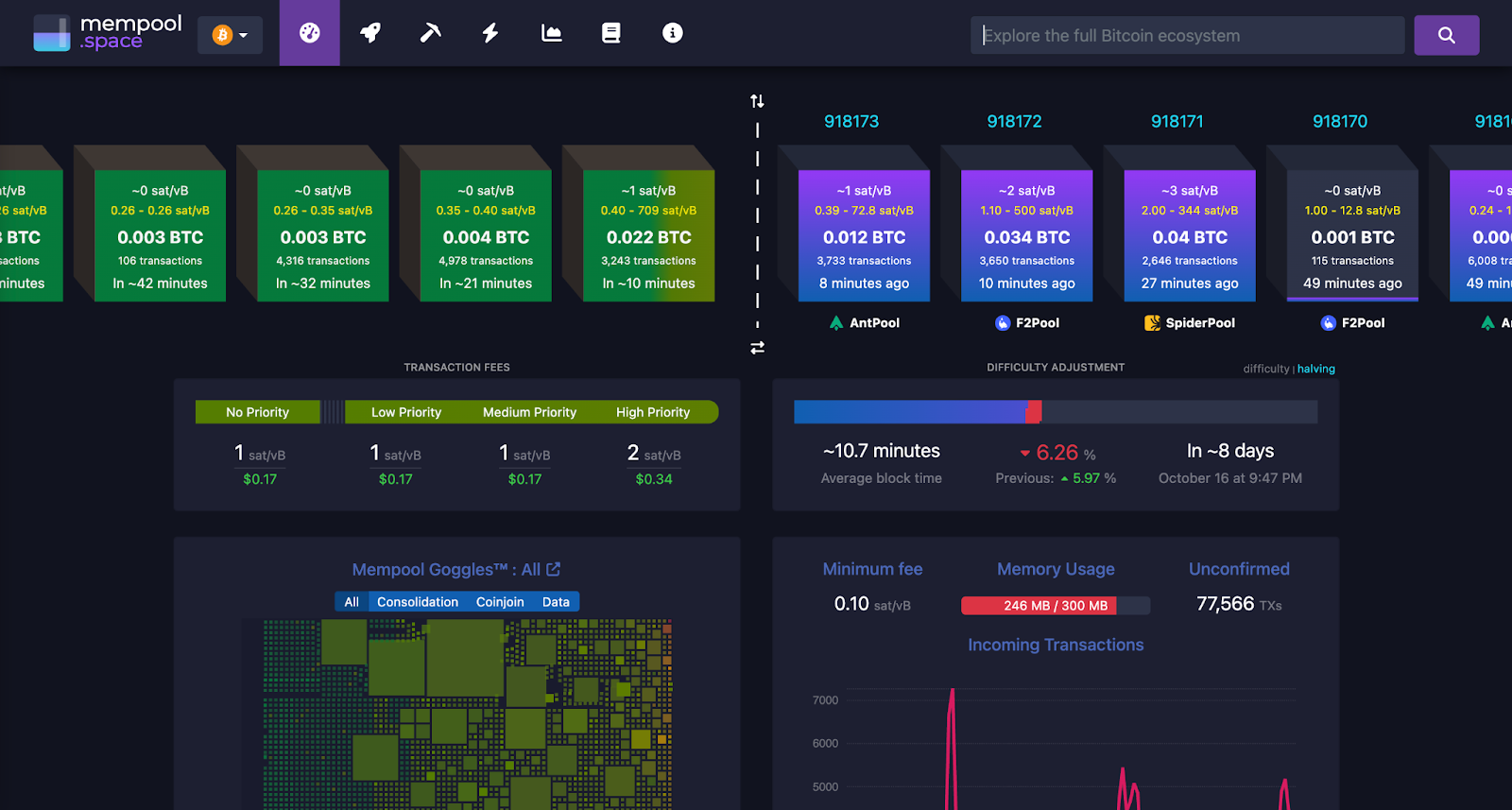
Task: Open the documentation book icon
Action: point(611,33)
